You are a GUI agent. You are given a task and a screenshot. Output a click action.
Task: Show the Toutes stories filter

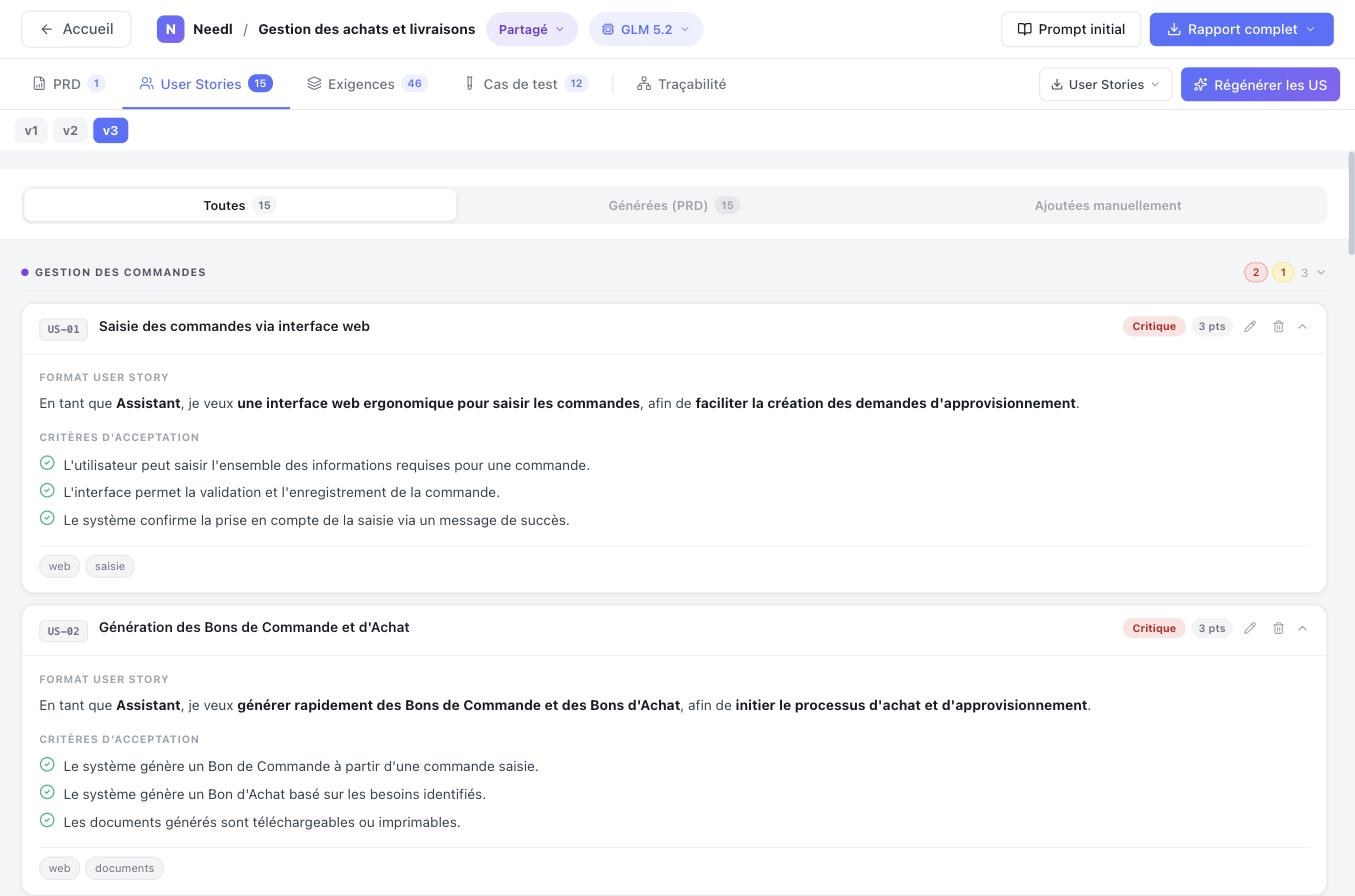click(x=240, y=205)
